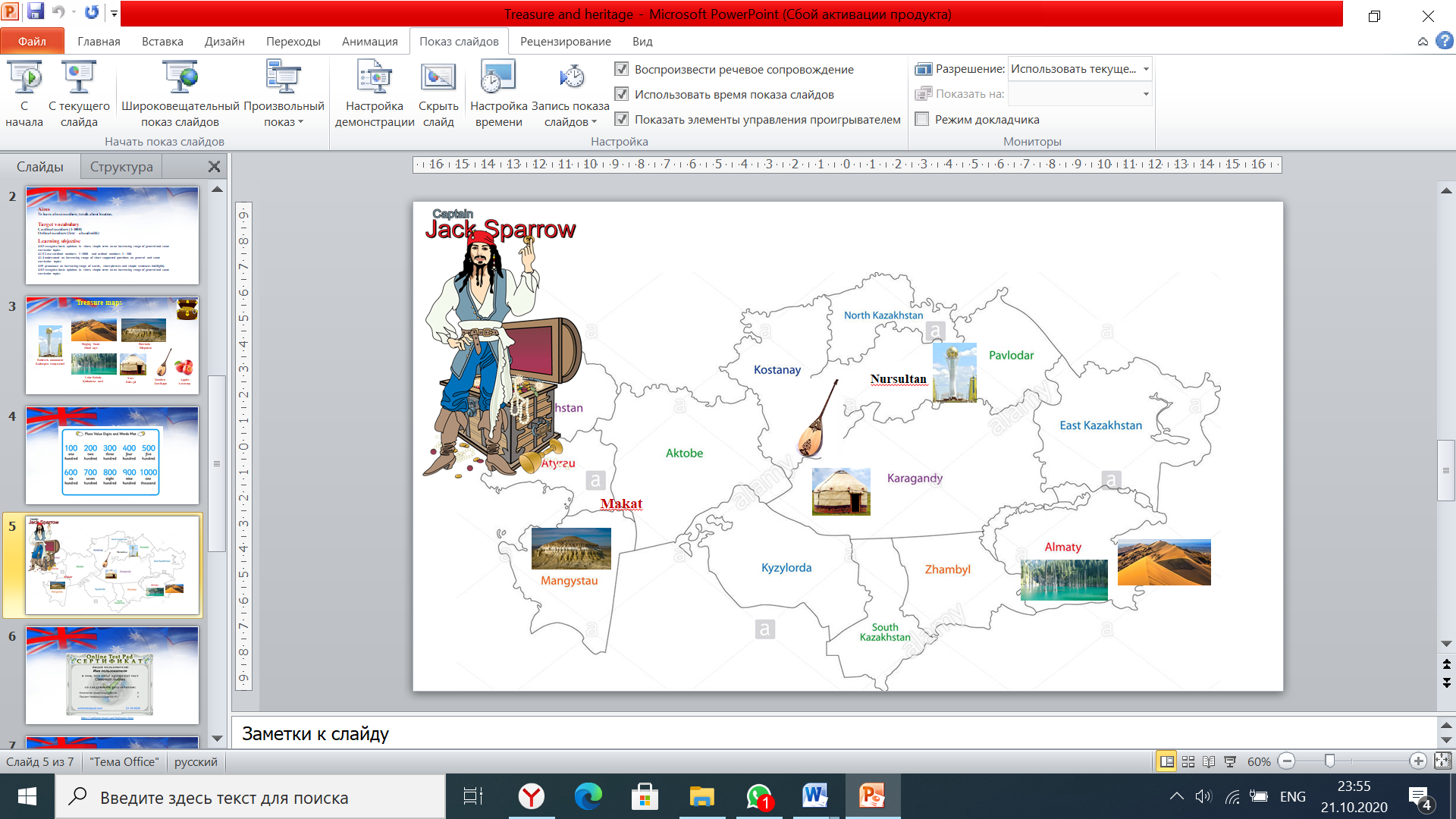This screenshot has width=1456, height=819.
Task: Expand Record Slide Show dropdown arrow
Action: (594, 122)
